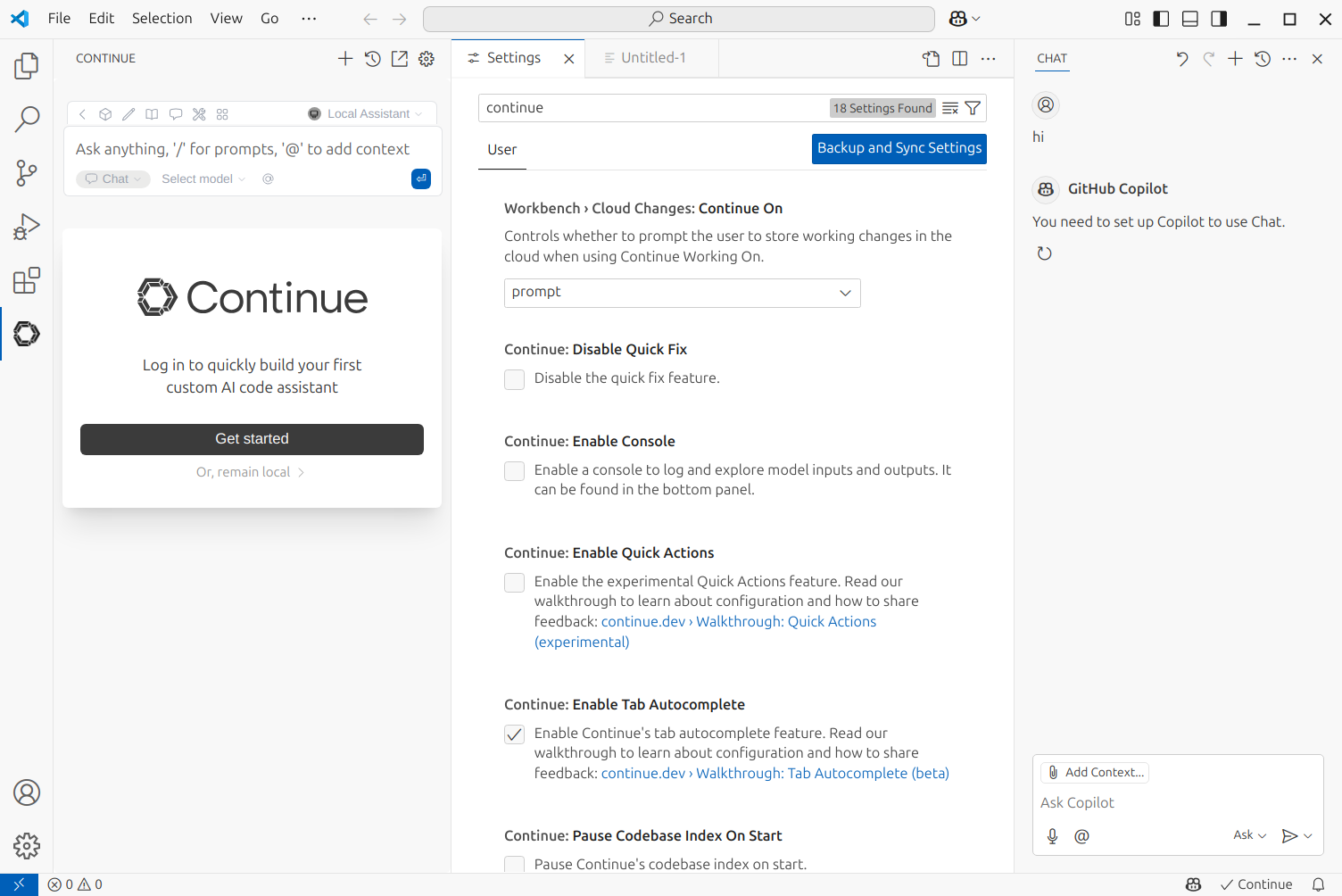Open Walkthrough: Tab Autocomplete link
The image size is (1342, 896).
[775, 774]
